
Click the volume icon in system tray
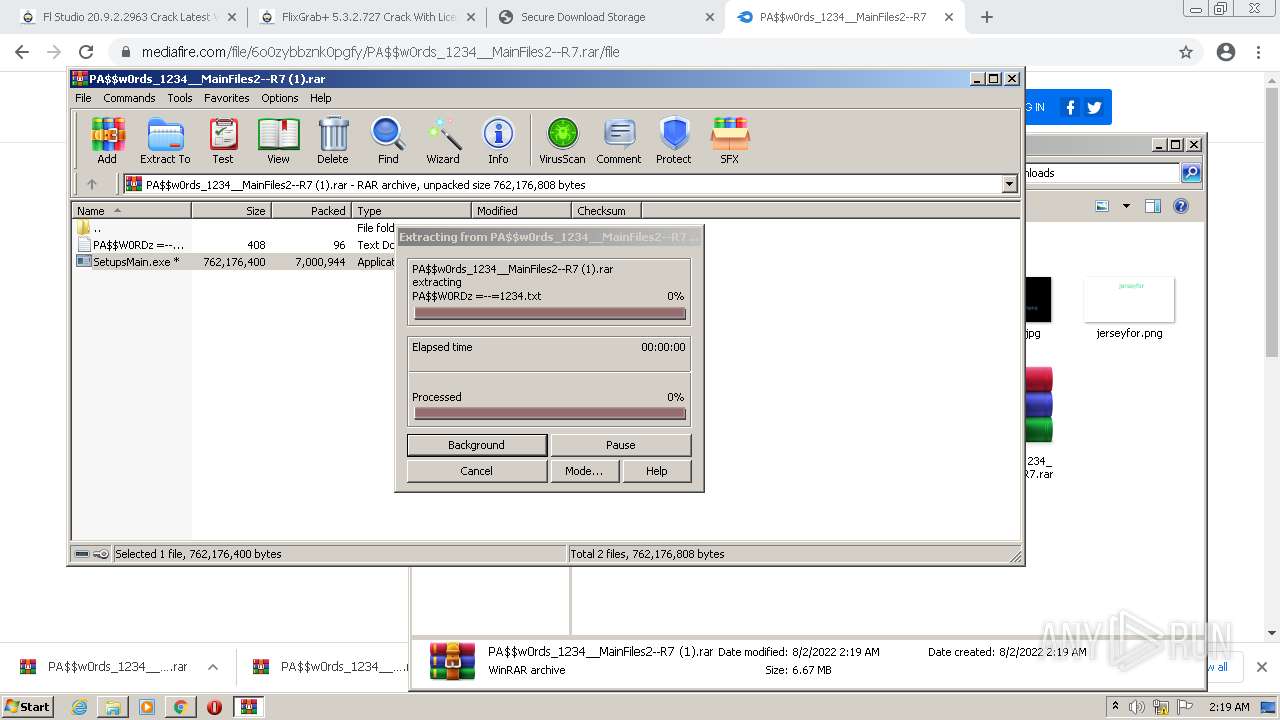click(x=1138, y=707)
